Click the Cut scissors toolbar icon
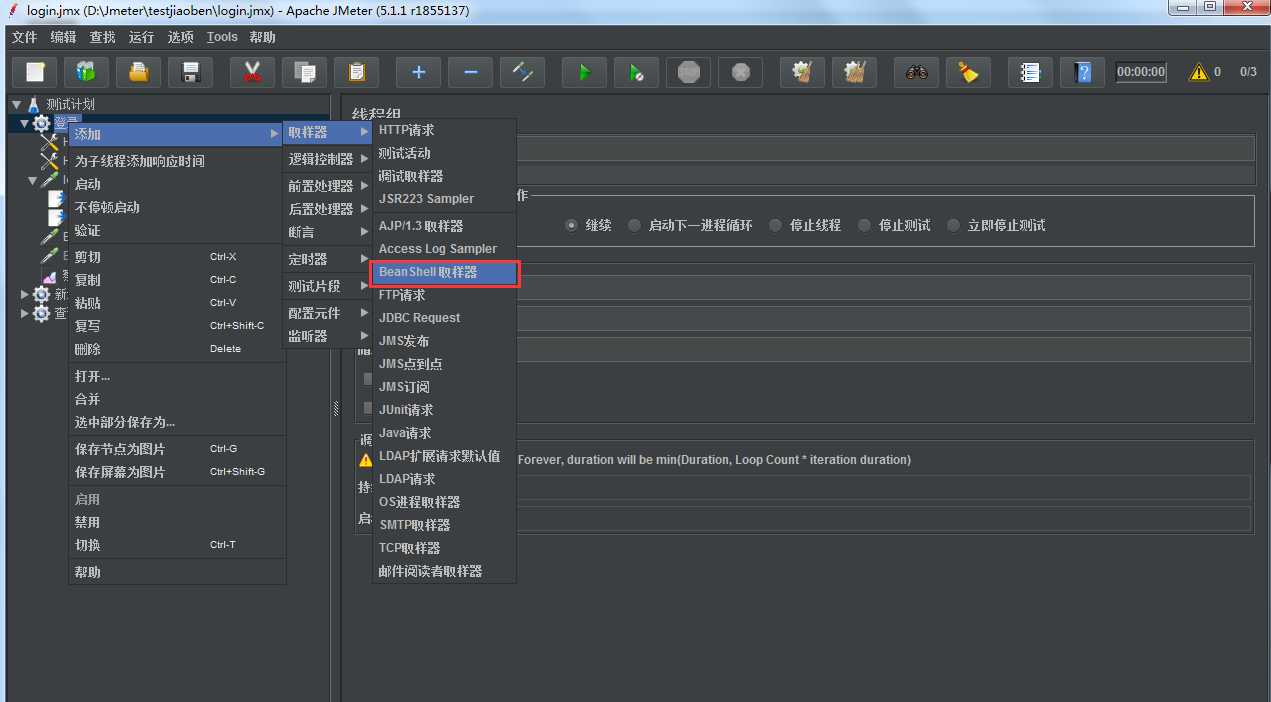The width and height of the screenshot is (1271, 702). [x=252, y=72]
